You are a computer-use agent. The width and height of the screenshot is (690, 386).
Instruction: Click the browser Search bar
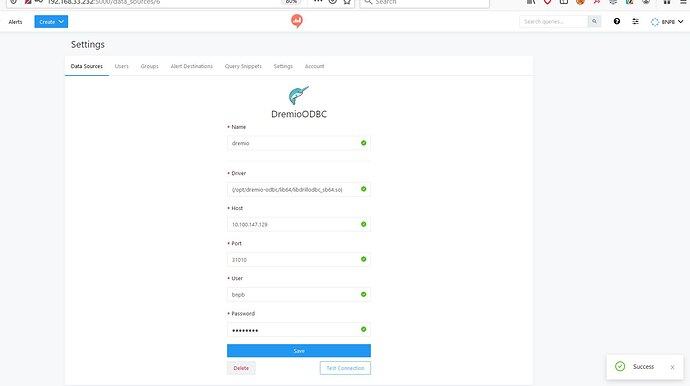pos(425,3)
